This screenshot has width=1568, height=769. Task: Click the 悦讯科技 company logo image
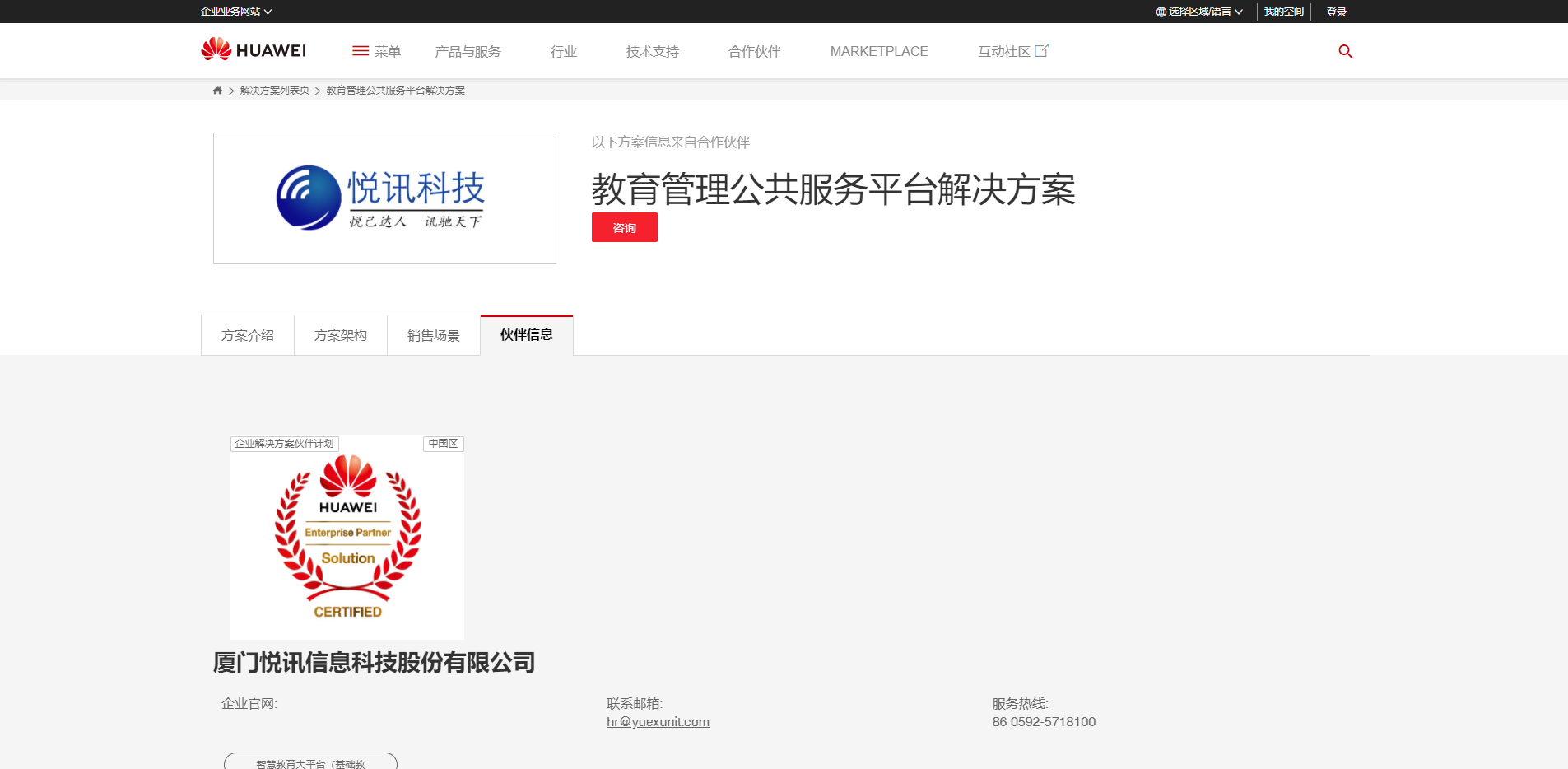click(384, 198)
